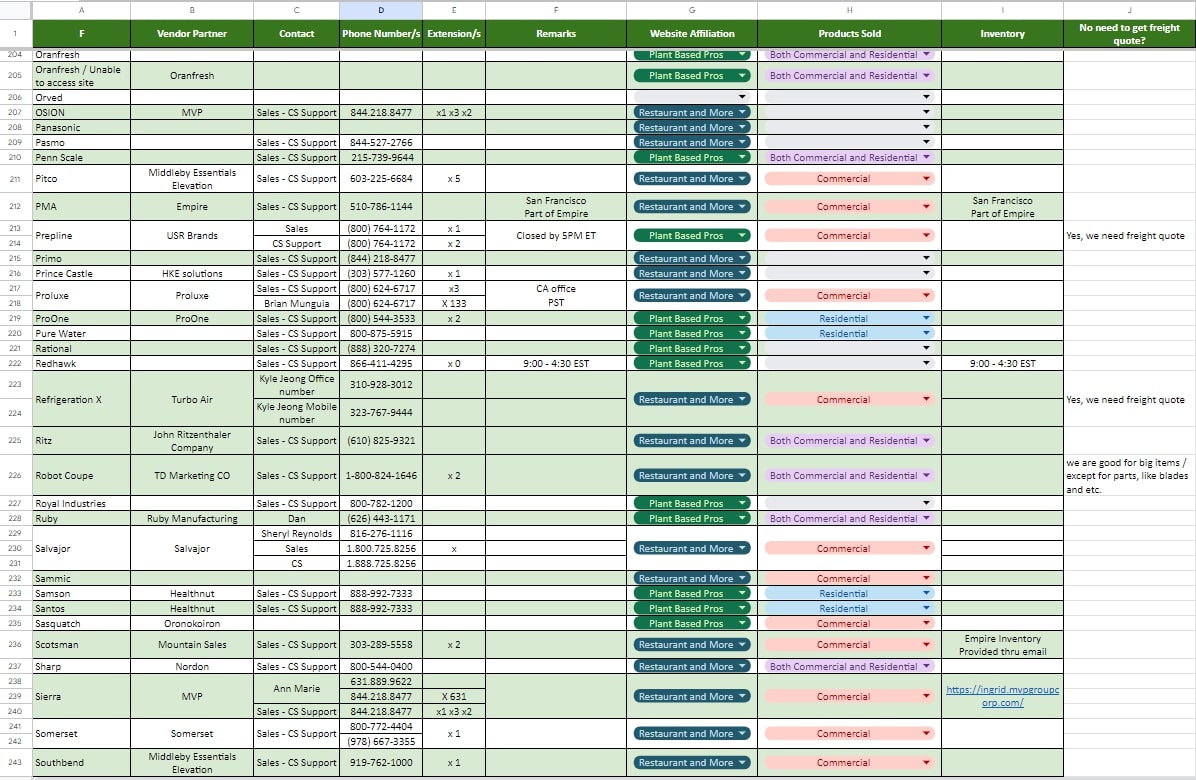The width and height of the screenshot is (1196, 780).
Task: Select Redhawk's 9:00 - 4:30 EST remarks cell
Action: (555, 364)
